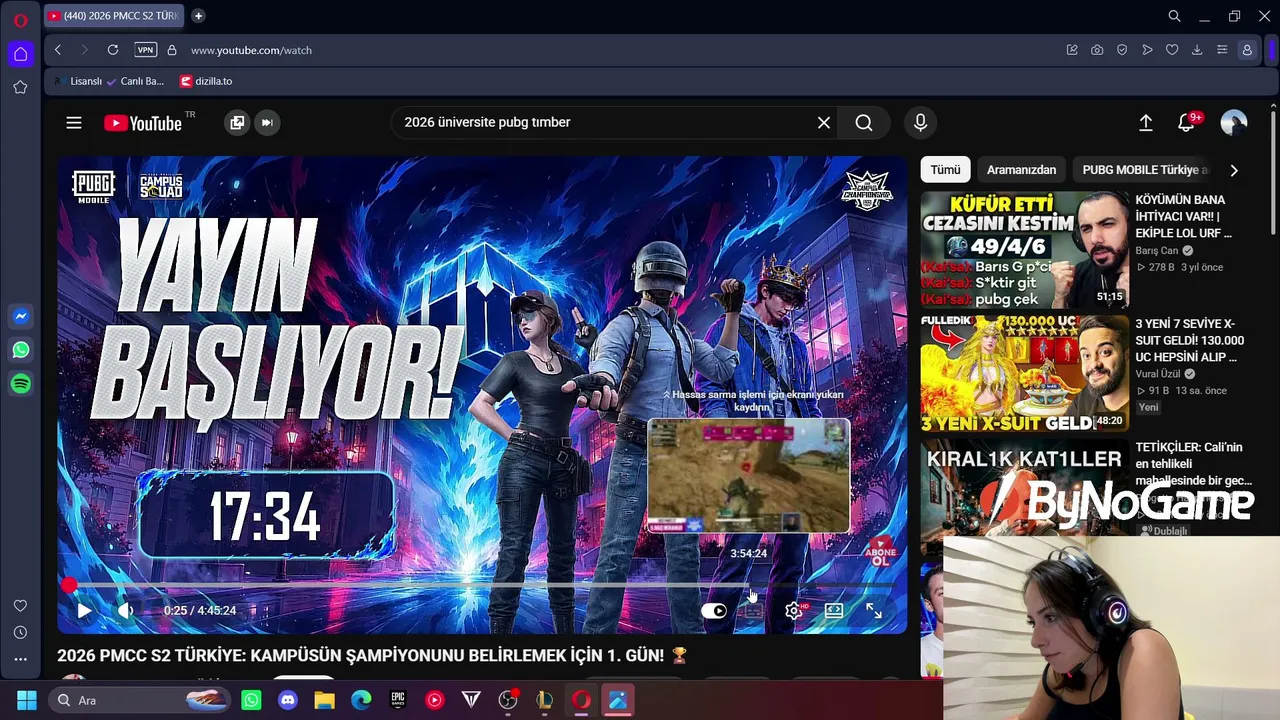Seek on the video progress bar
Screen dimensions: 1280x720
pyautogui.click(x=482, y=586)
